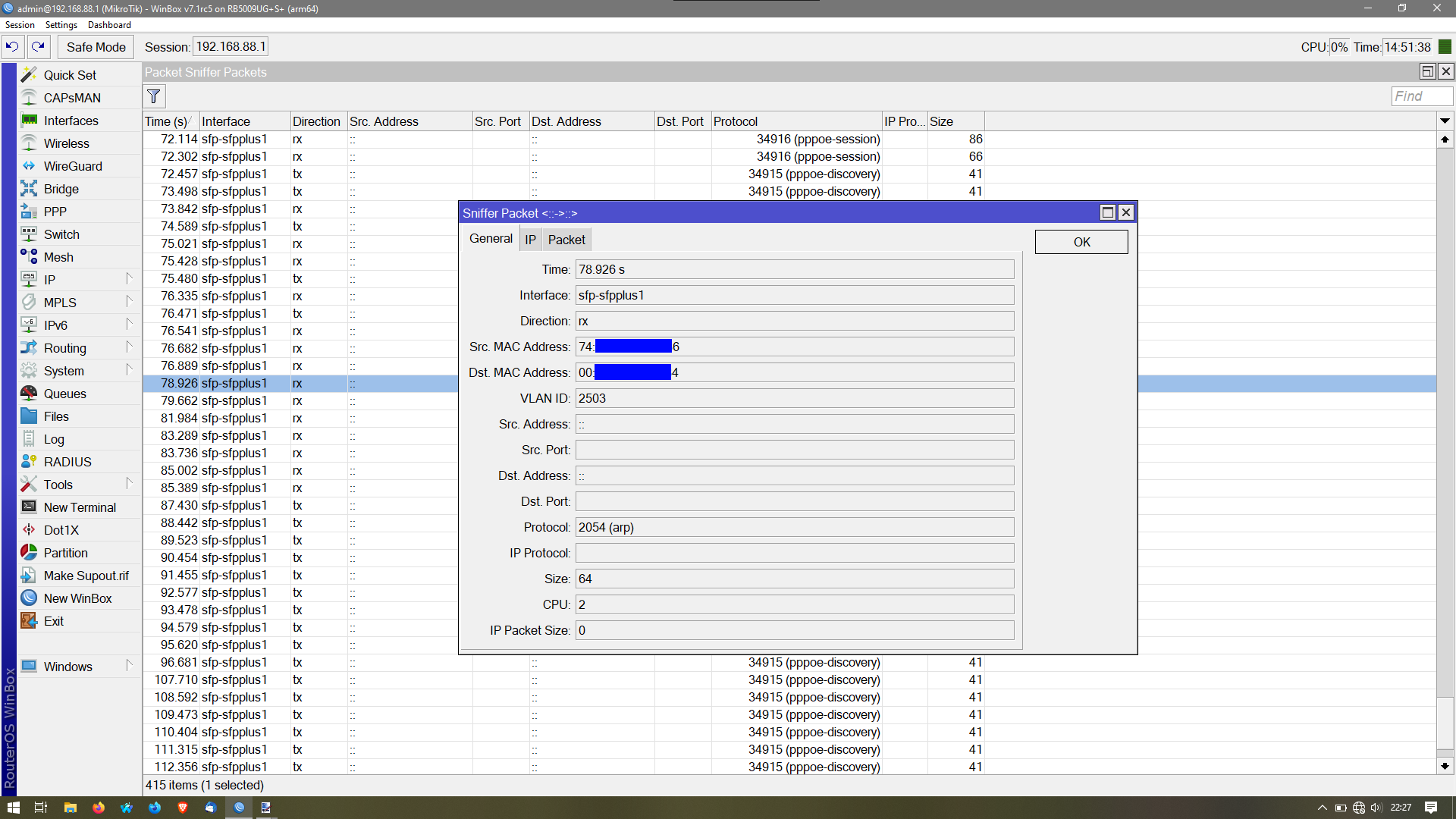The width and height of the screenshot is (1456, 819).
Task: Open the RADIUS sidebar entry
Action: tap(67, 462)
